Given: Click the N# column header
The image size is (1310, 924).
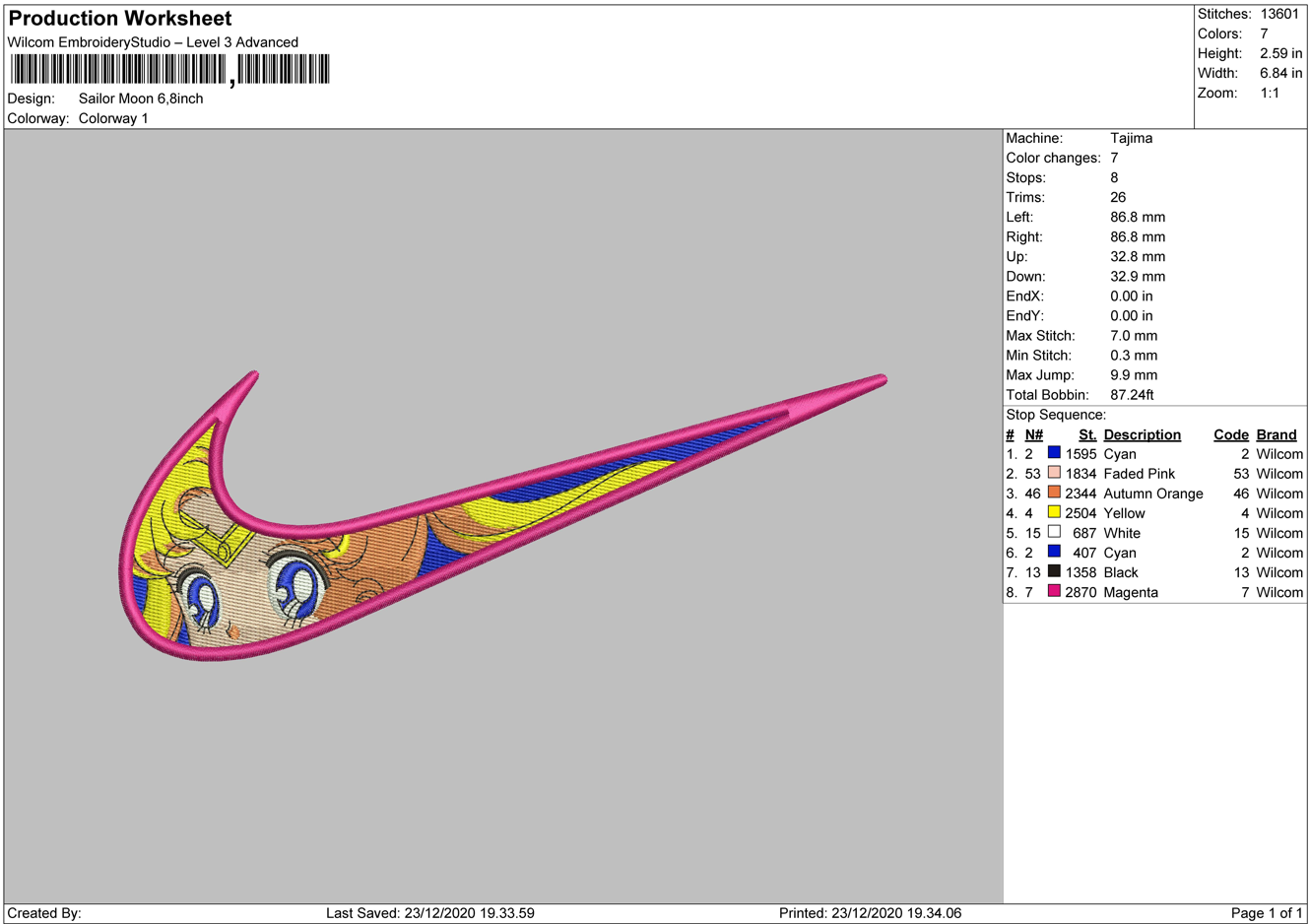Looking at the screenshot, I should click(x=1033, y=434).
